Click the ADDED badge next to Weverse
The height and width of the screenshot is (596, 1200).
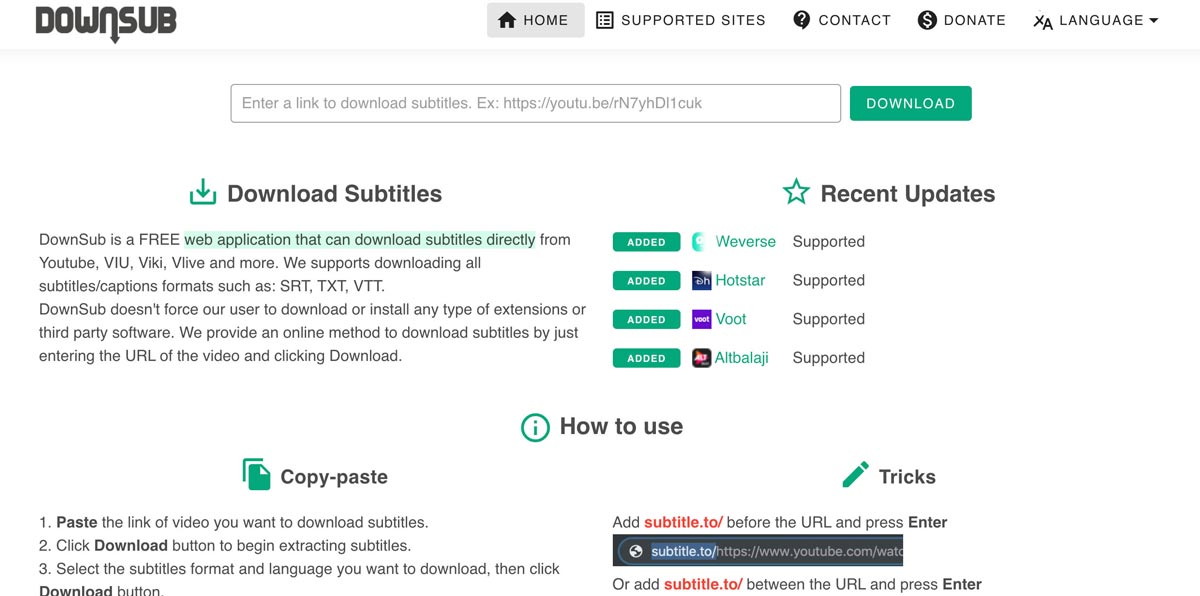pos(646,241)
